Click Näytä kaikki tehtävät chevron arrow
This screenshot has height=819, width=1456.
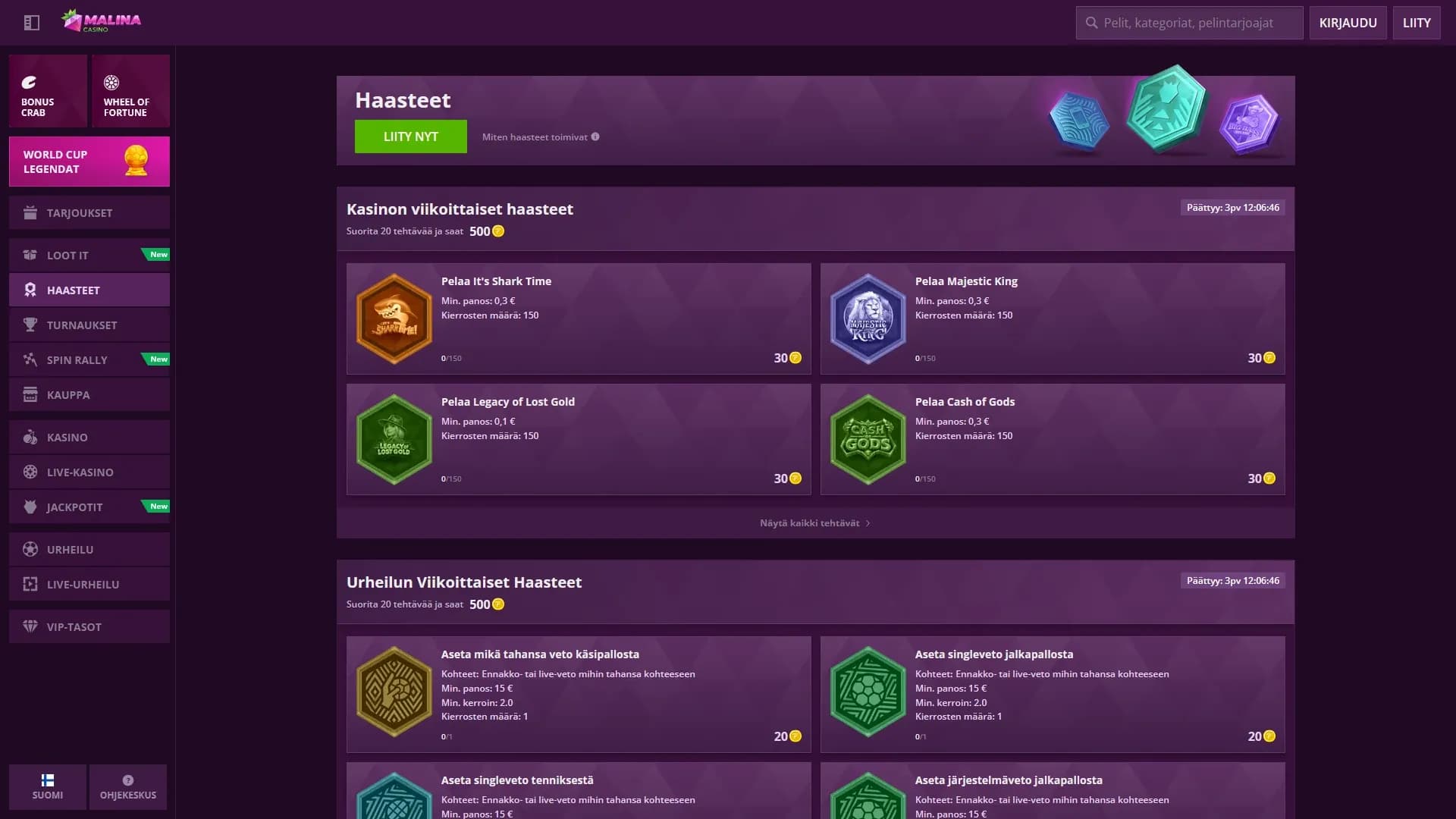[868, 523]
